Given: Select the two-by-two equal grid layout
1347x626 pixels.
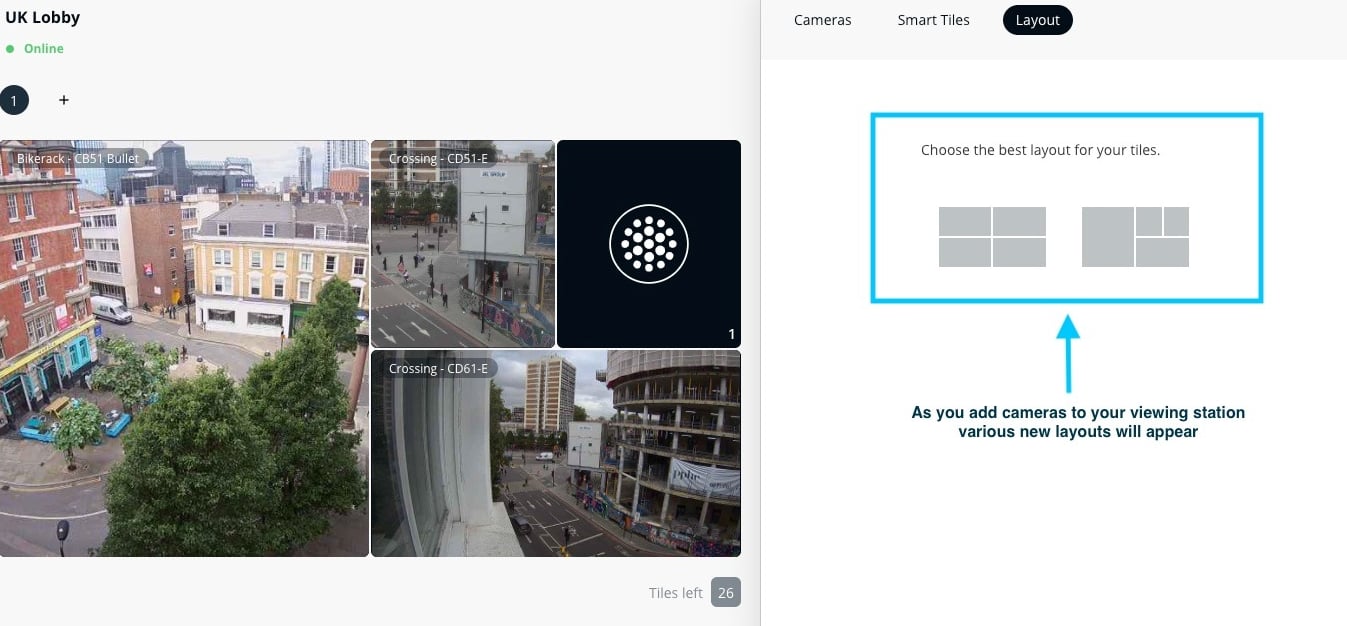Looking at the screenshot, I should [992, 237].
